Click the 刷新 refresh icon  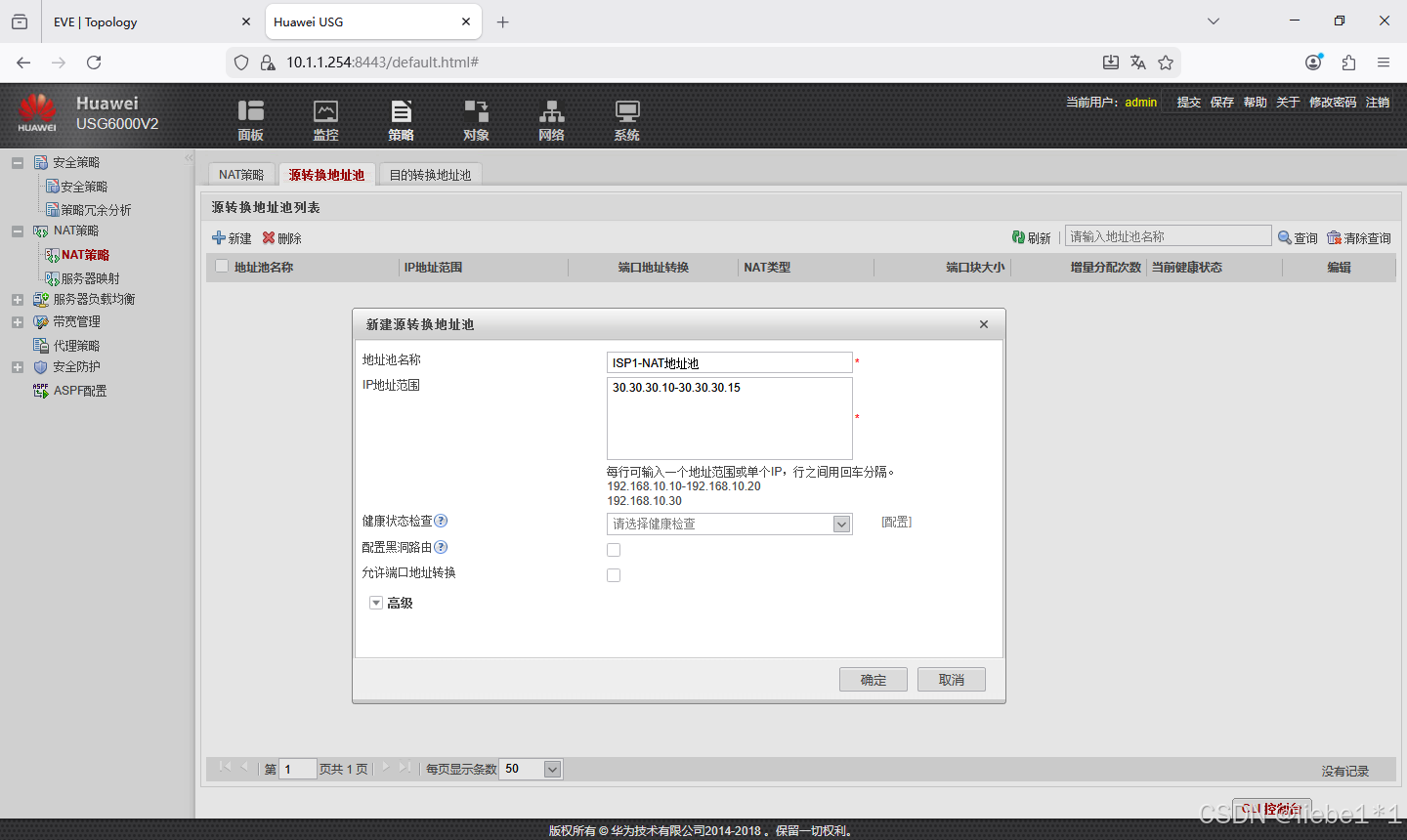[1018, 237]
